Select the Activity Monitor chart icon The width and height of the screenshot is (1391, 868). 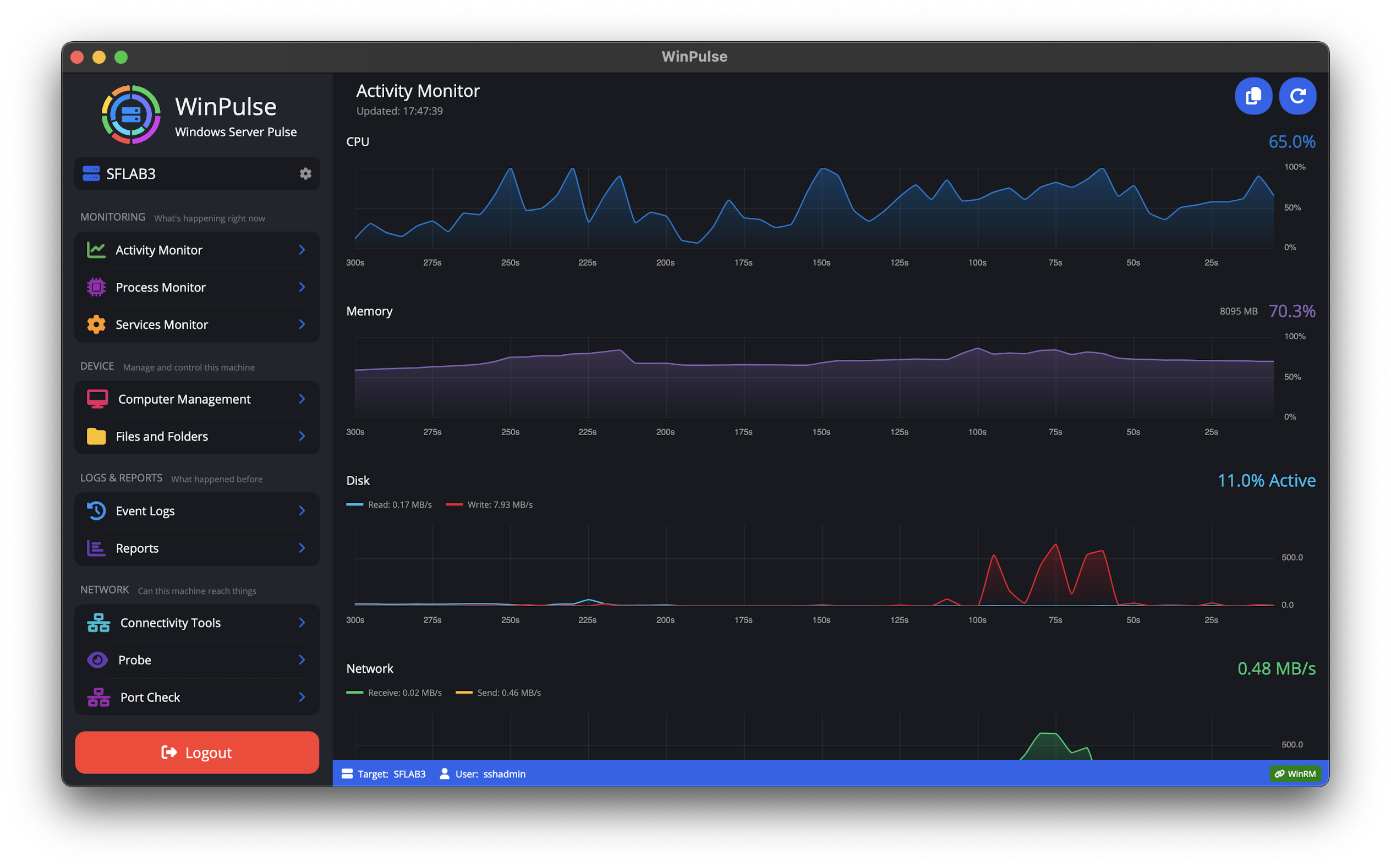pos(96,250)
